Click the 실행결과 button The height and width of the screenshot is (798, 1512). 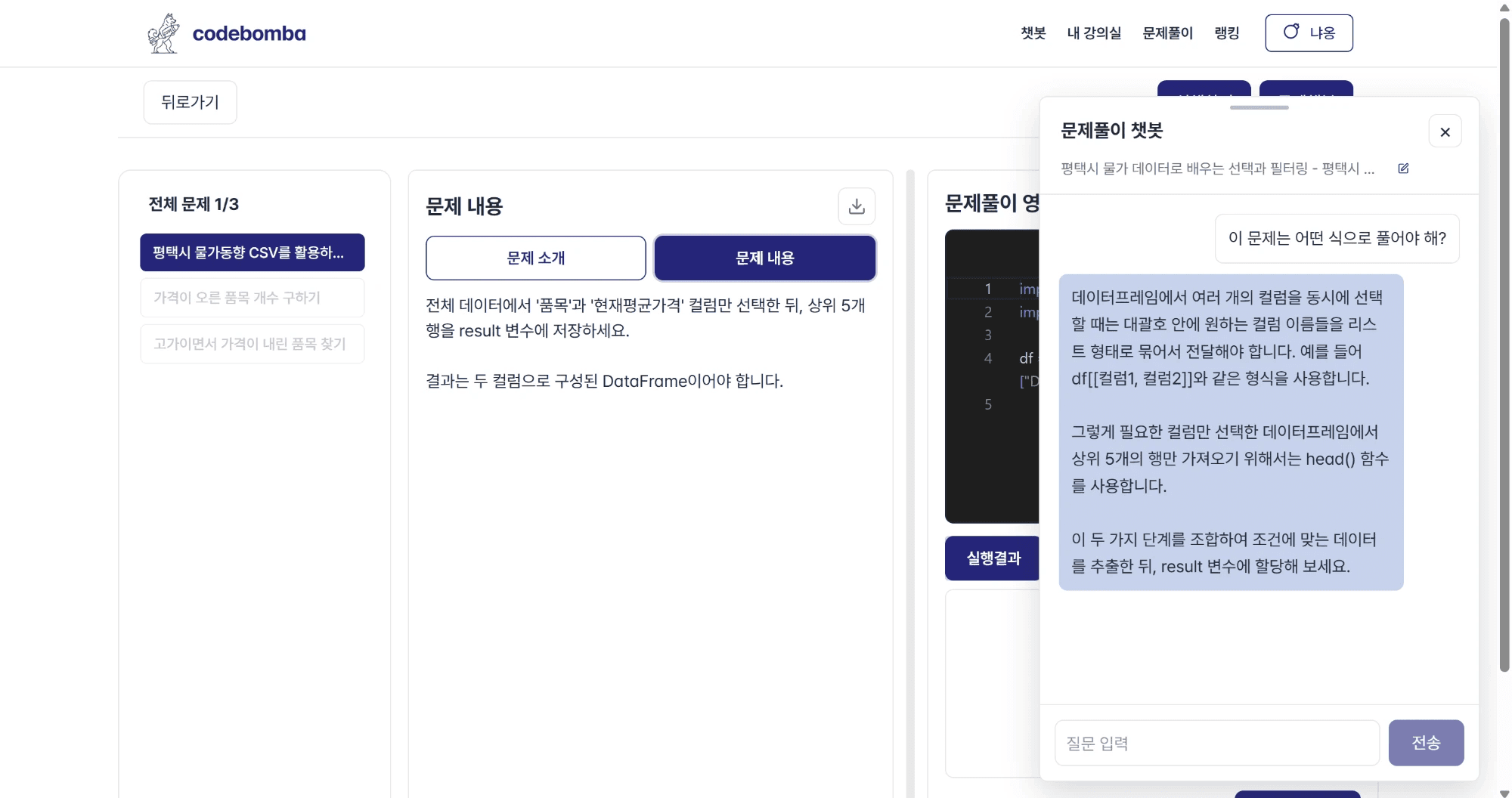coord(993,558)
